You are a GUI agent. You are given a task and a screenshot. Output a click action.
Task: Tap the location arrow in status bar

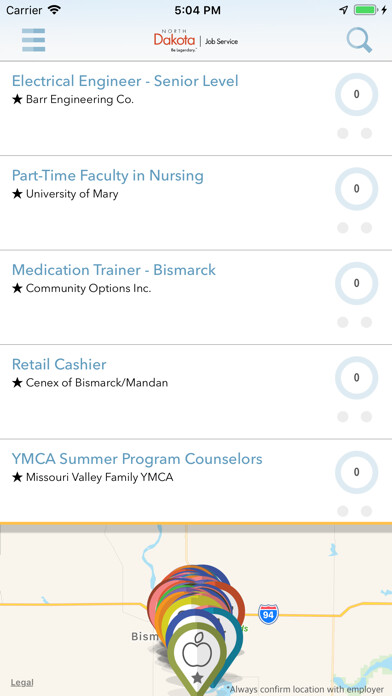coord(344,10)
